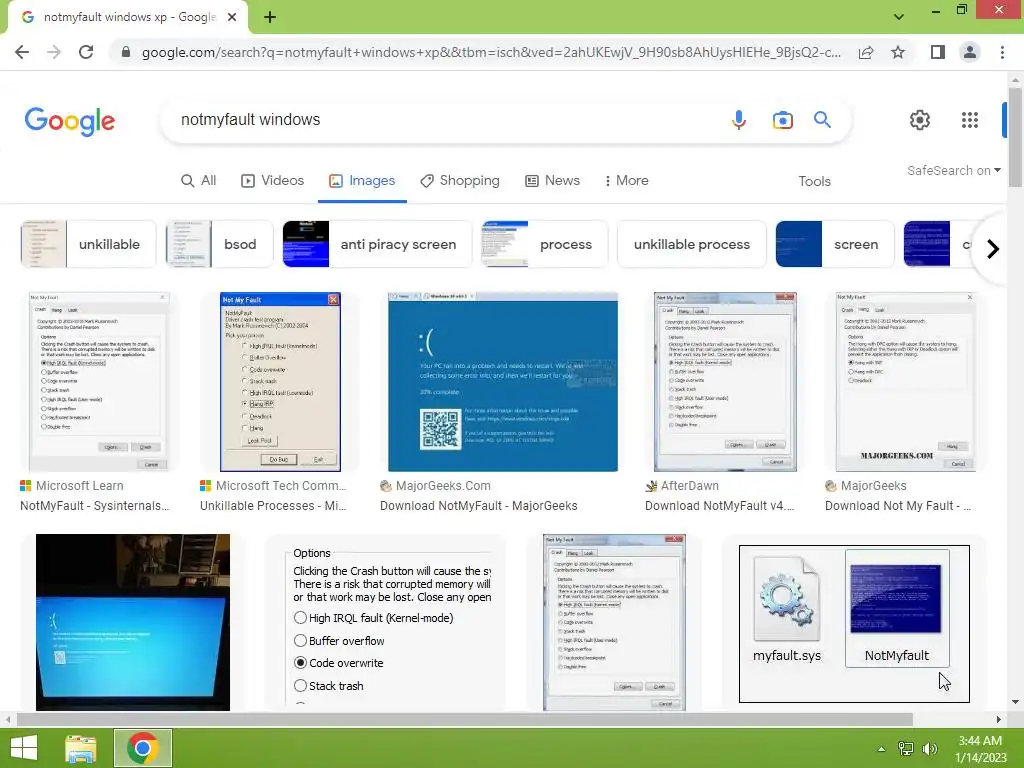Open Google Lens camera search
Viewport: 1024px width, 768px height.
point(782,120)
